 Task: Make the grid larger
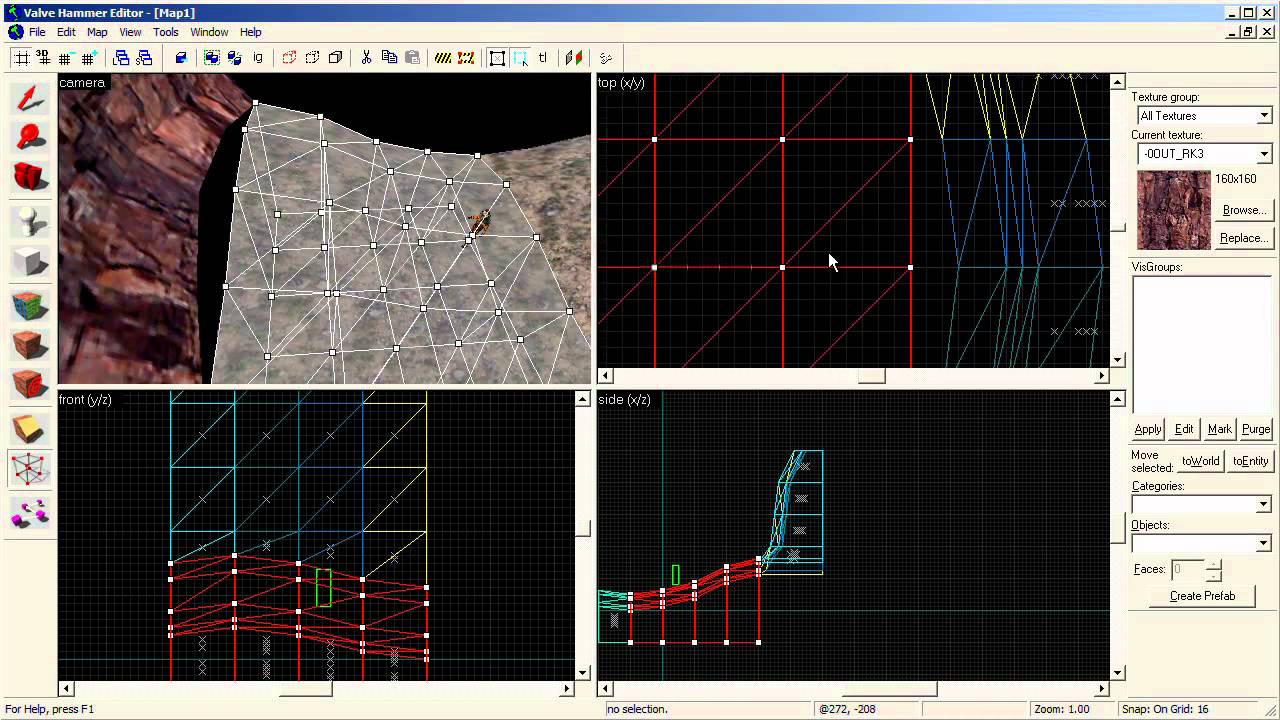click(88, 58)
